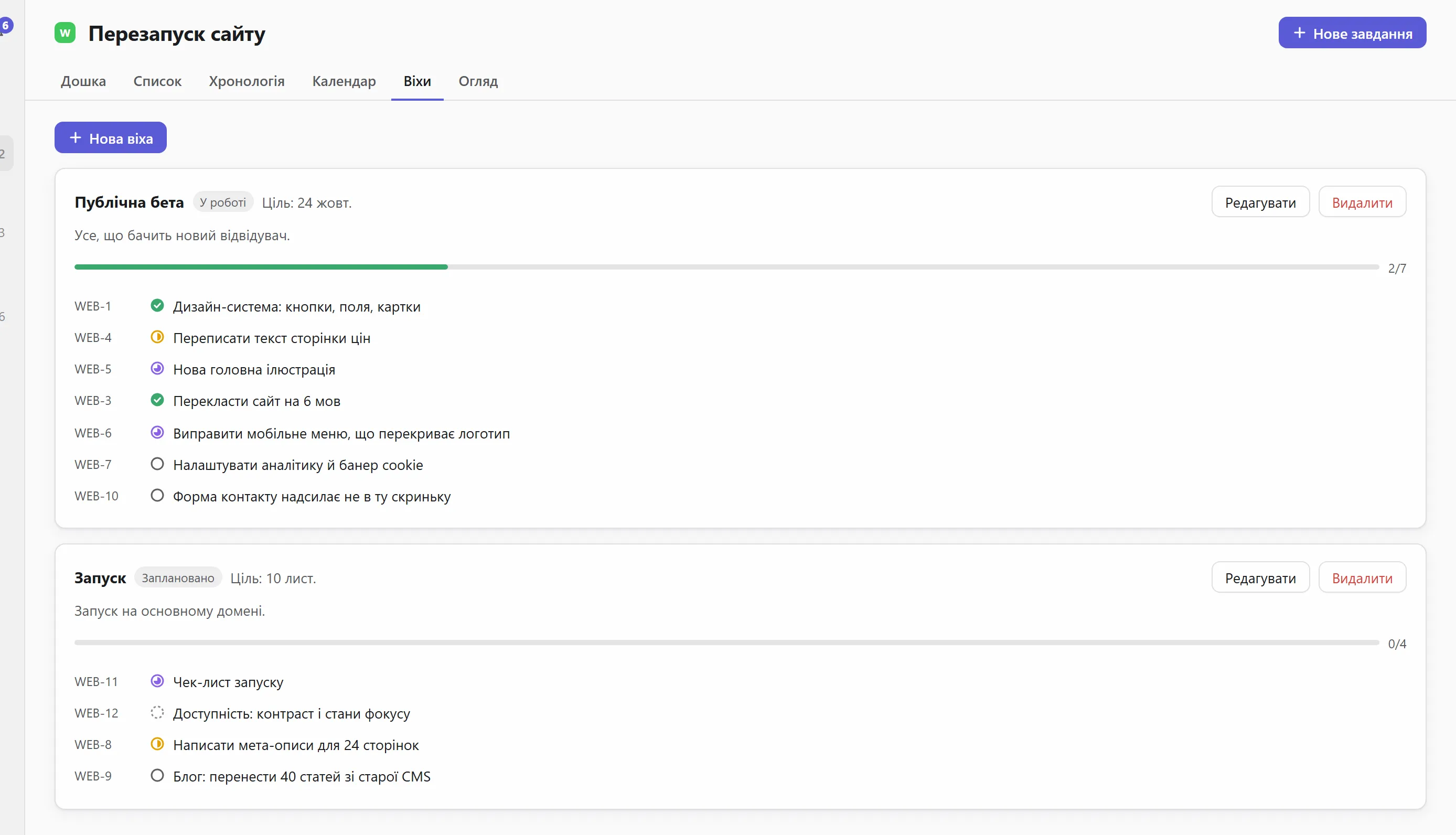The height and width of the screenshot is (835, 1456).
Task: Click the in-progress status icon for WEB-5
Action: click(x=157, y=369)
